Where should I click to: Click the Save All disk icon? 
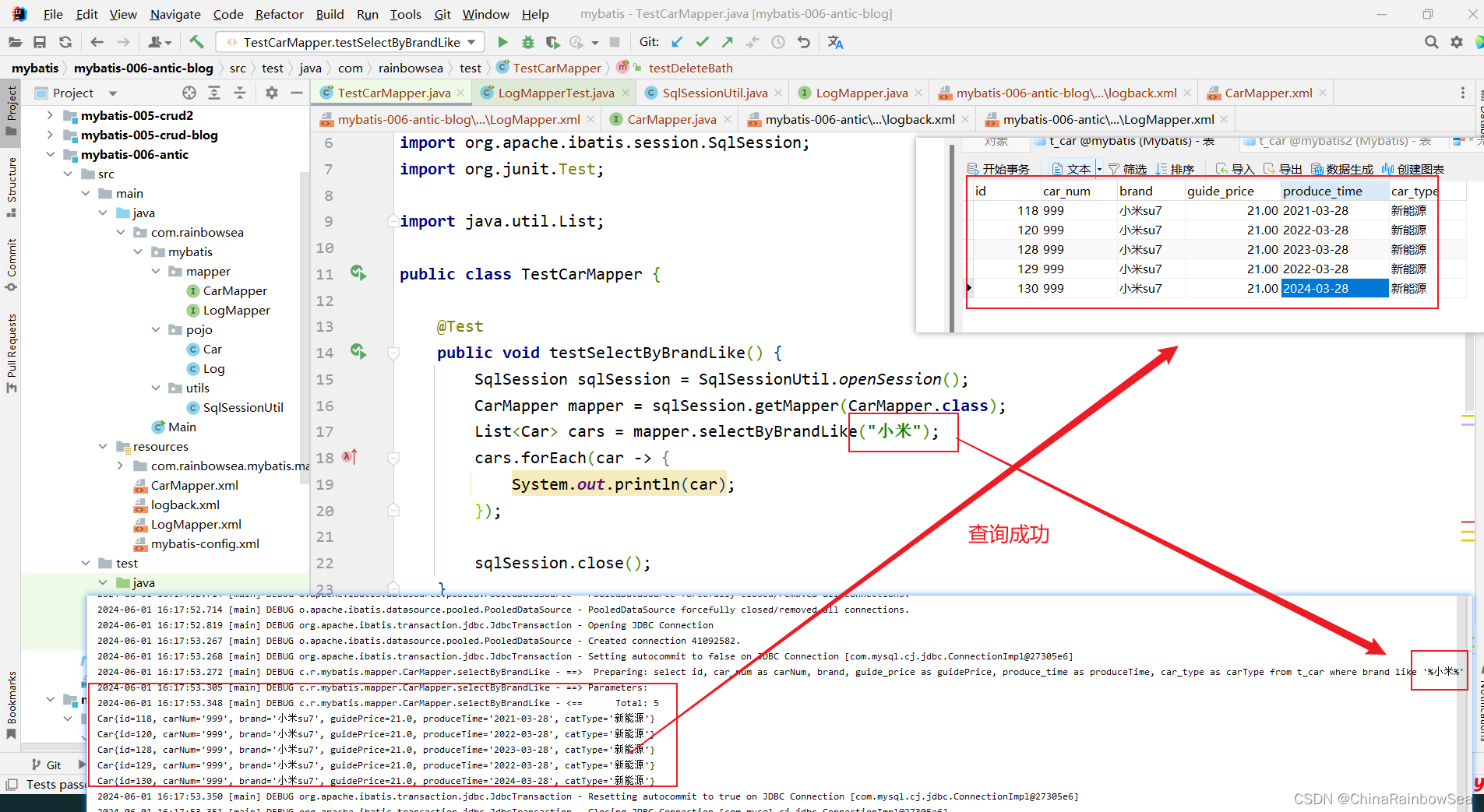(x=40, y=42)
